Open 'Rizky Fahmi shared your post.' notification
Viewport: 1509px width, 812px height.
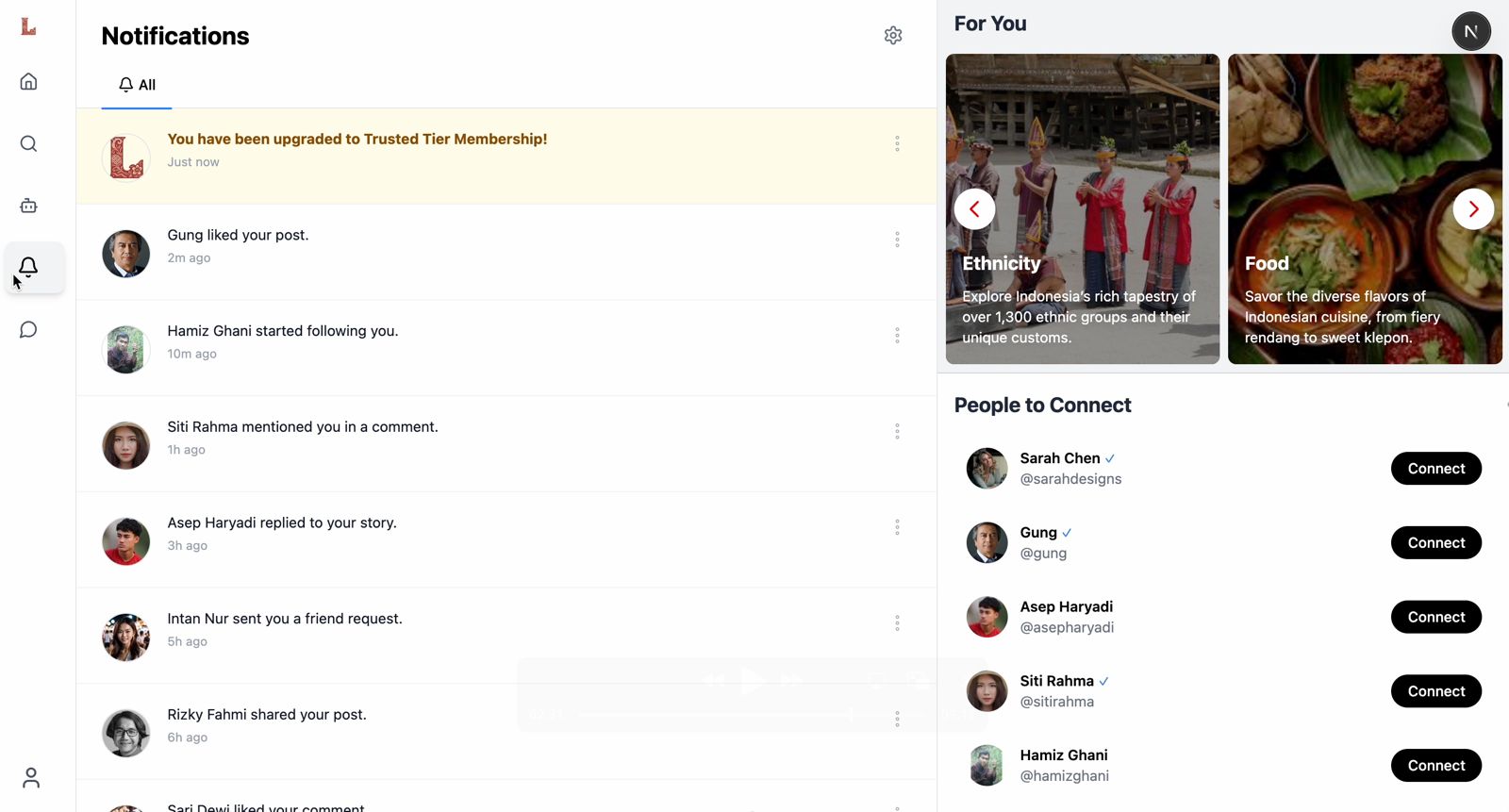pos(506,732)
